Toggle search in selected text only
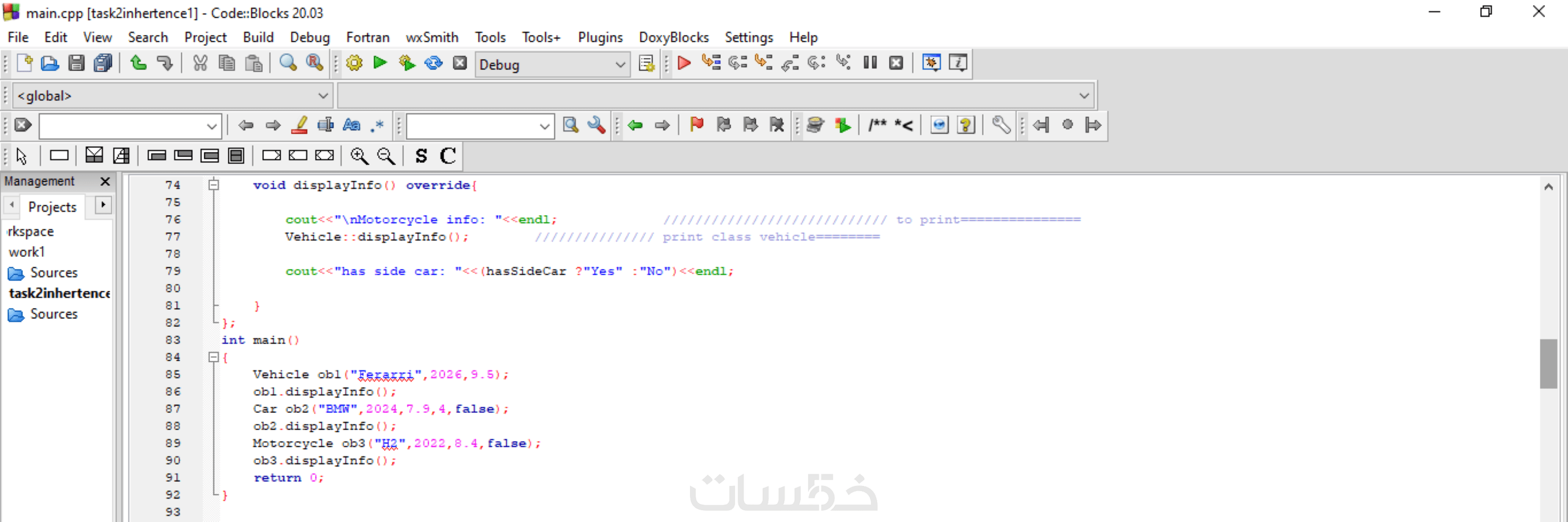Screen dimensions: 1568x522 click(x=325, y=125)
